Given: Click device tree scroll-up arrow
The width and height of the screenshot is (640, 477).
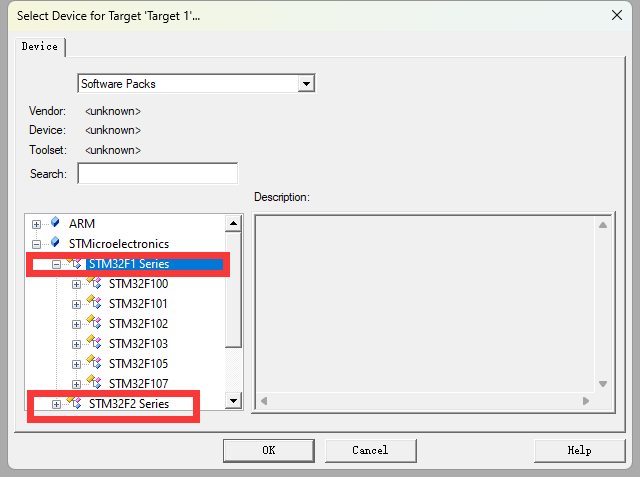Looking at the screenshot, I should 233,223.
